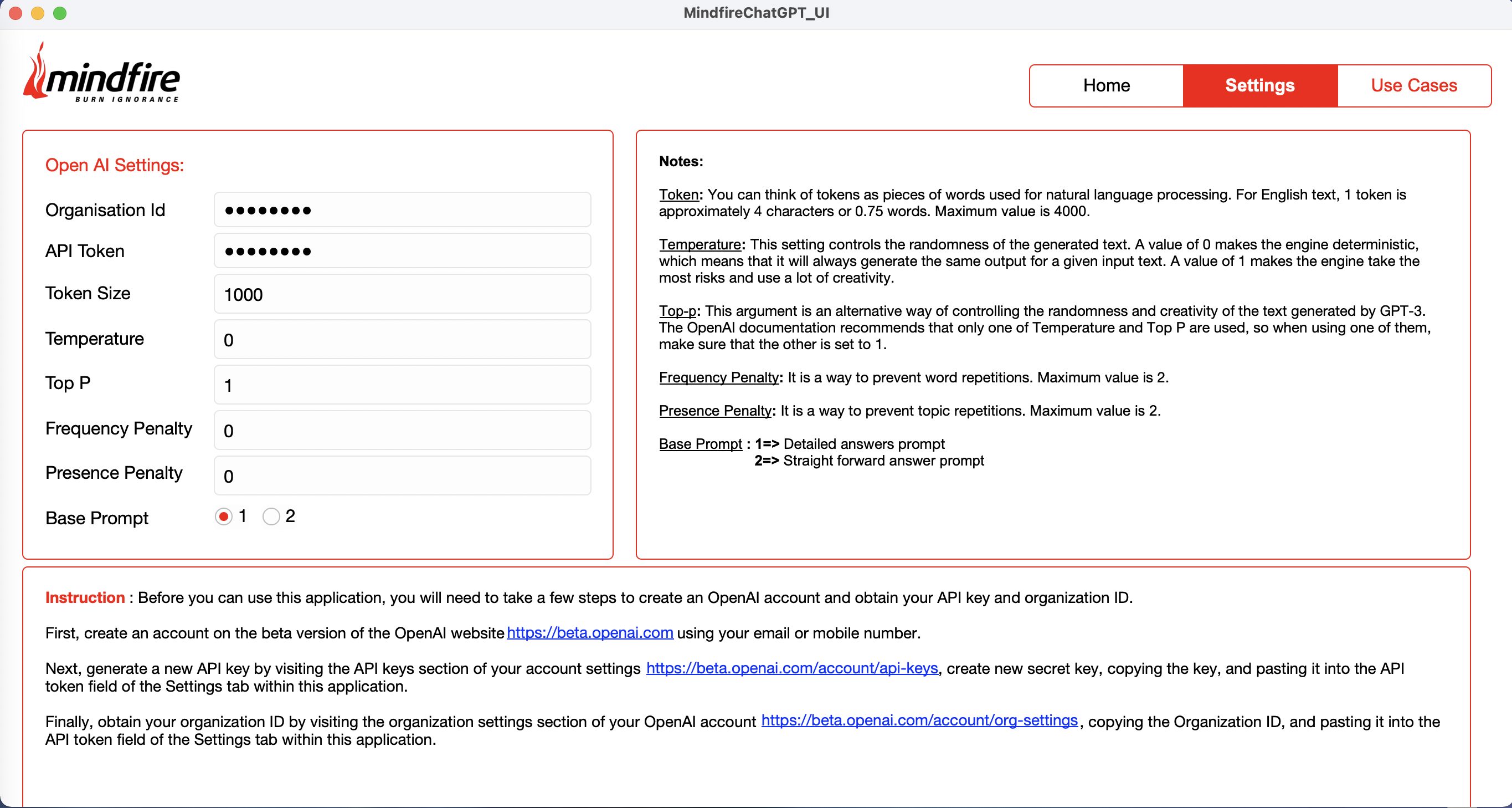Click the Top P input field
The height and width of the screenshot is (808, 1512).
pyautogui.click(x=403, y=385)
